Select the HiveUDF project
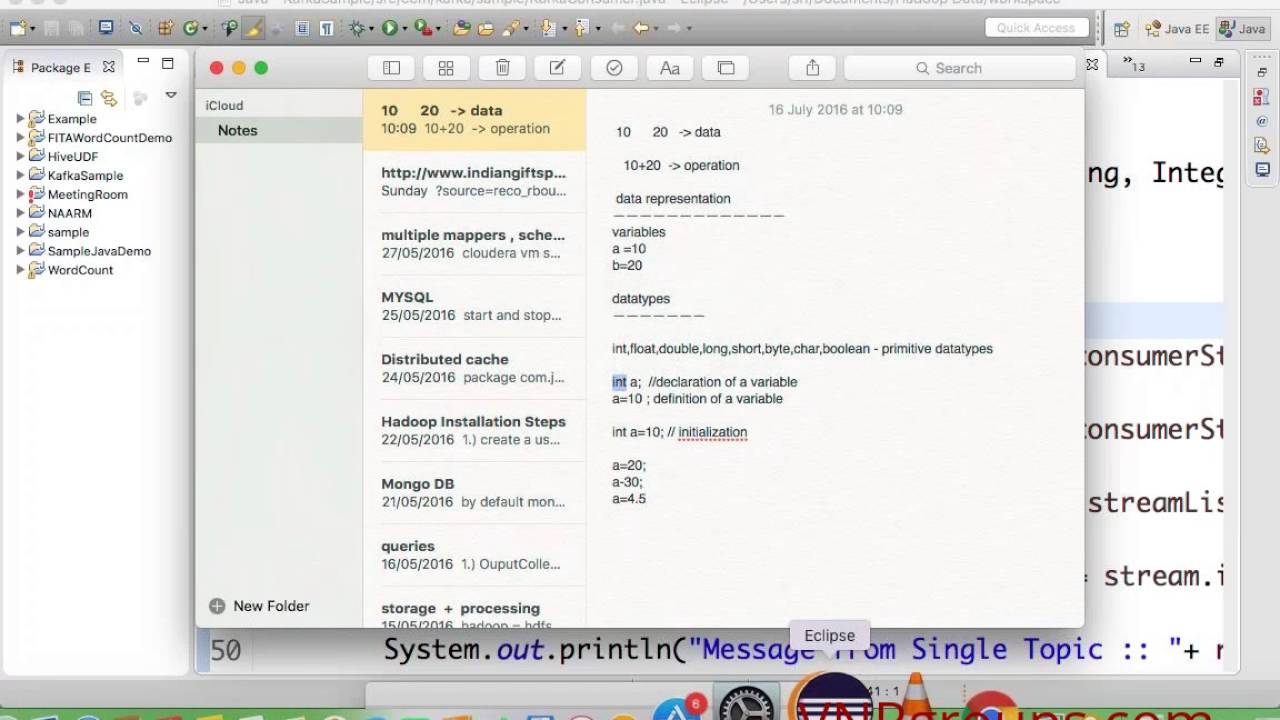Viewport: 1280px width, 720px height. click(72, 157)
